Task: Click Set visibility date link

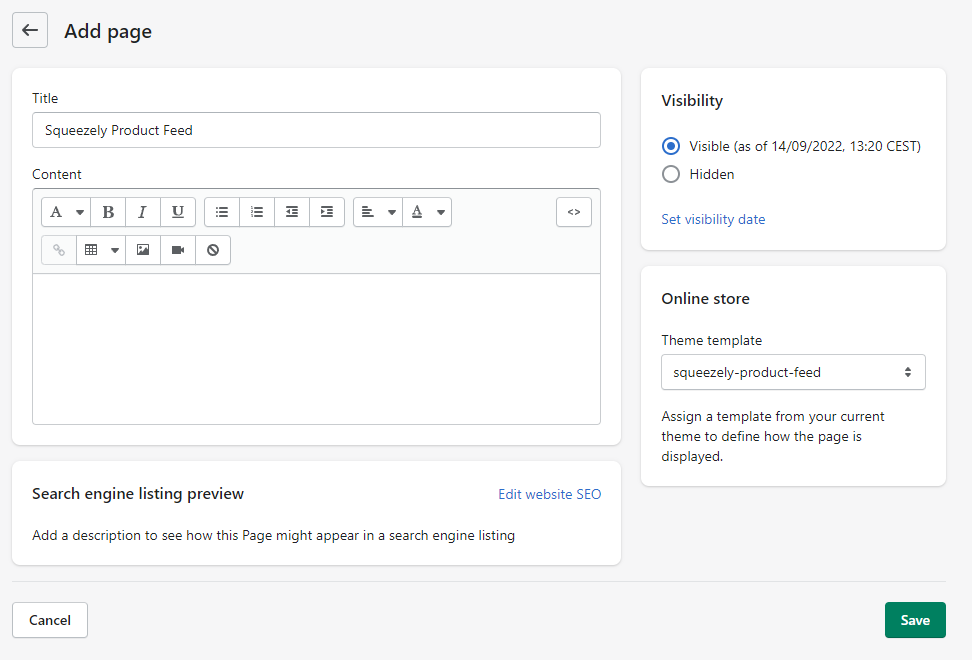Action: (713, 219)
